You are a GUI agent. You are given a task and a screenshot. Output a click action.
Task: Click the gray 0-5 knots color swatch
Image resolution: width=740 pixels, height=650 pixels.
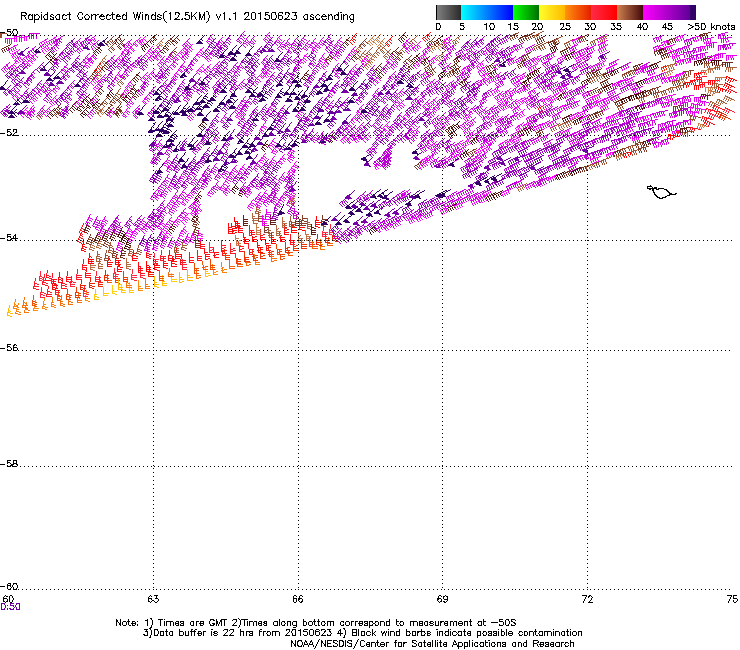click(x=448, y=12)
